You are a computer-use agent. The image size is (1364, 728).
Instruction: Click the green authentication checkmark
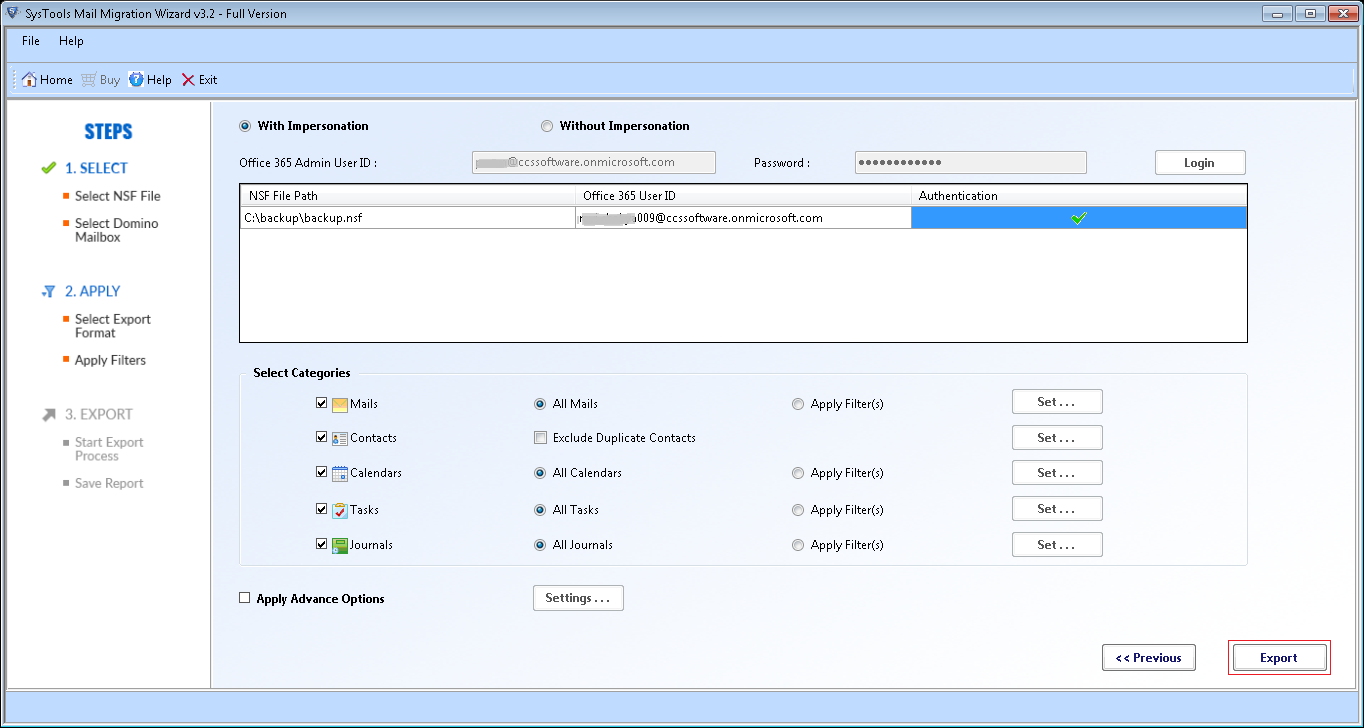pyautogui.click(x=1079, y=218)
